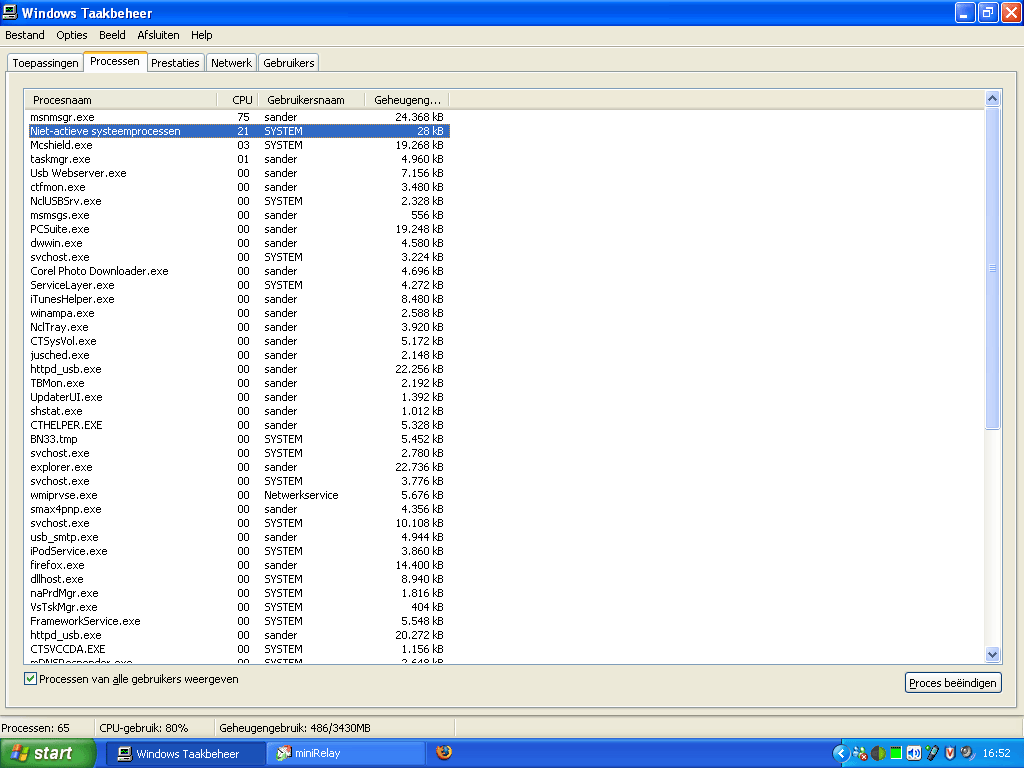This screenshot has width=1024, height=768.
Task: Switch to the Prestaties tab
Action: point(175,63)
